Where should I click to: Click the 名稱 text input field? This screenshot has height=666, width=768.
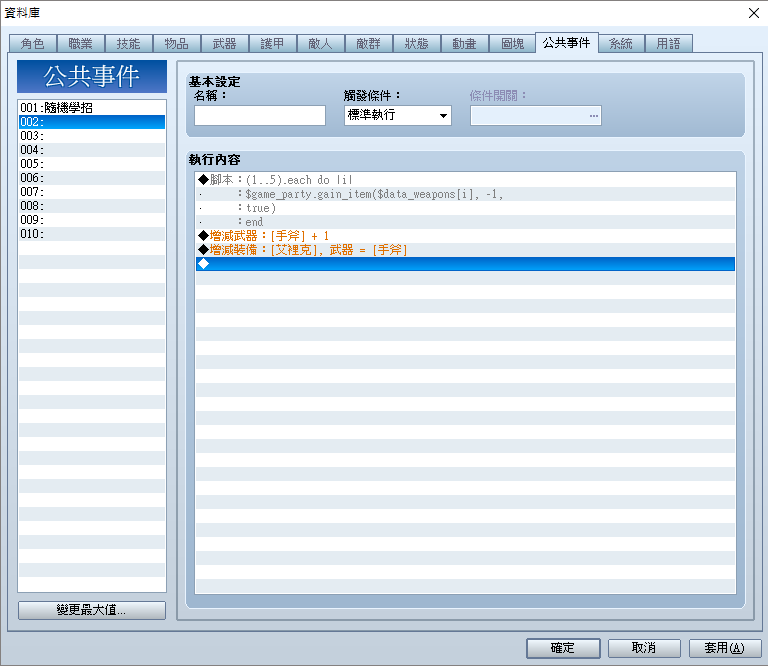[x=260, y=116]
